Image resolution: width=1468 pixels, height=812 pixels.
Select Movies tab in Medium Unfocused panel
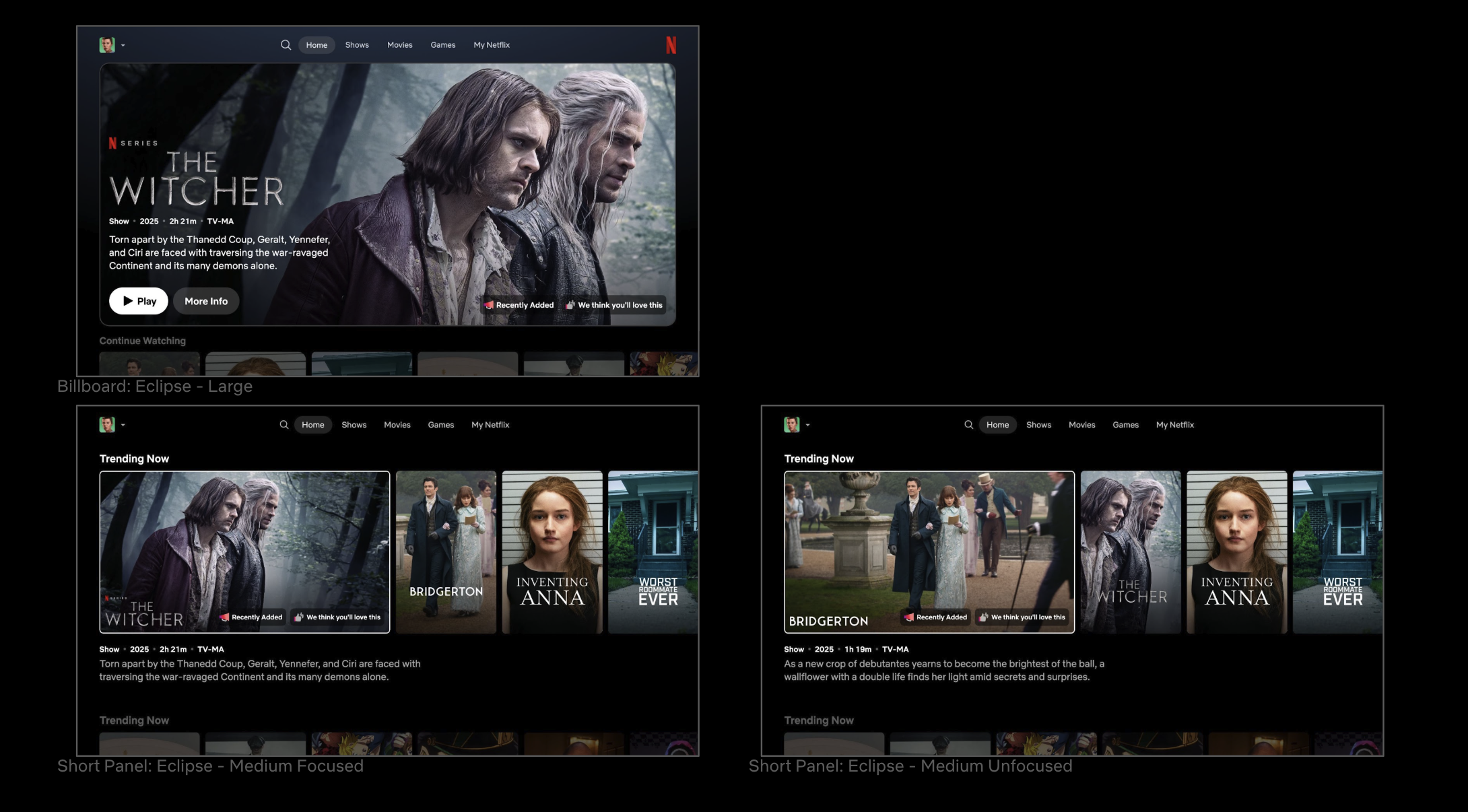coord(1082,425)
